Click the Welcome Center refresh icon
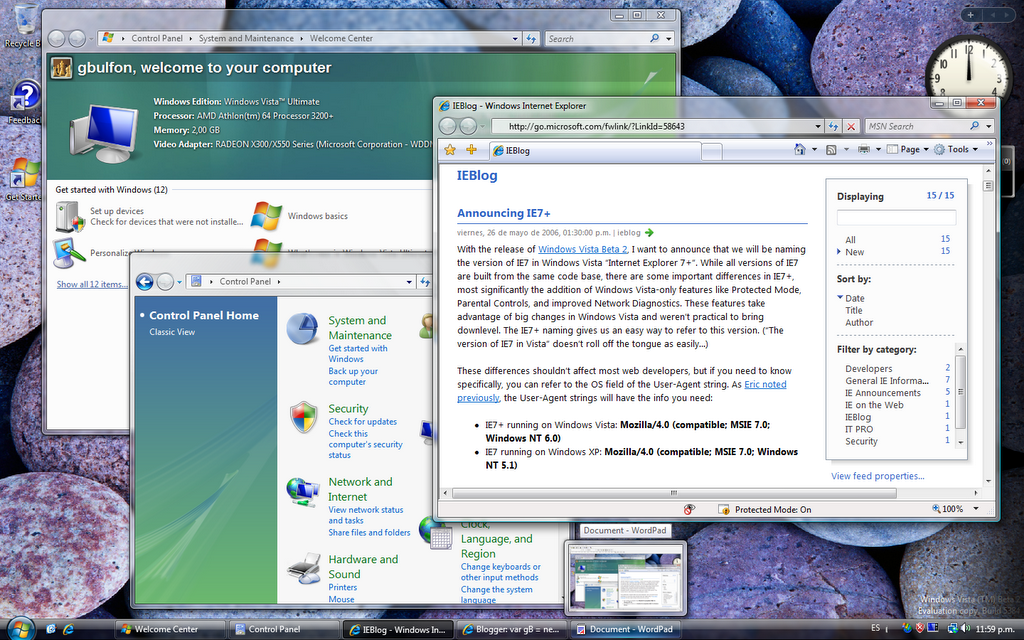The height and width of the screenshot is (640, 1024). (x=532, y=39)
